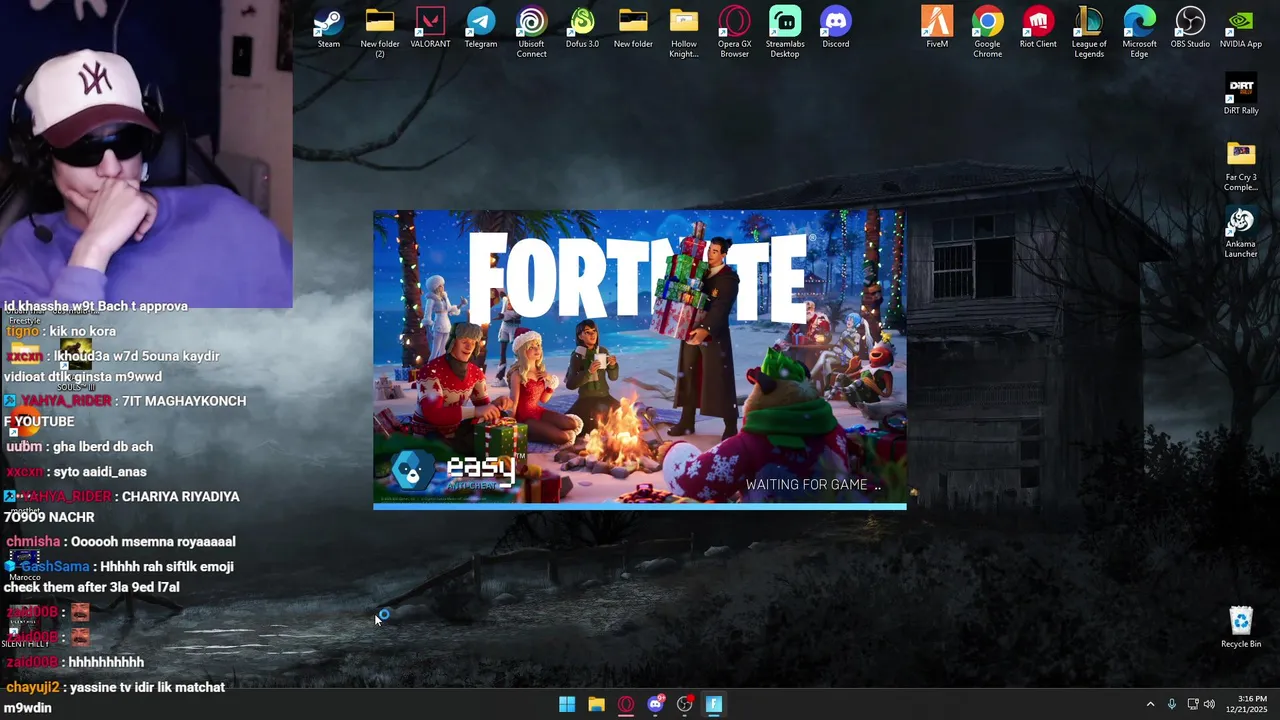Select the Fortnite taskbar icon
Viewport: 1280px width, 720px height.
(x=714, y=704)
